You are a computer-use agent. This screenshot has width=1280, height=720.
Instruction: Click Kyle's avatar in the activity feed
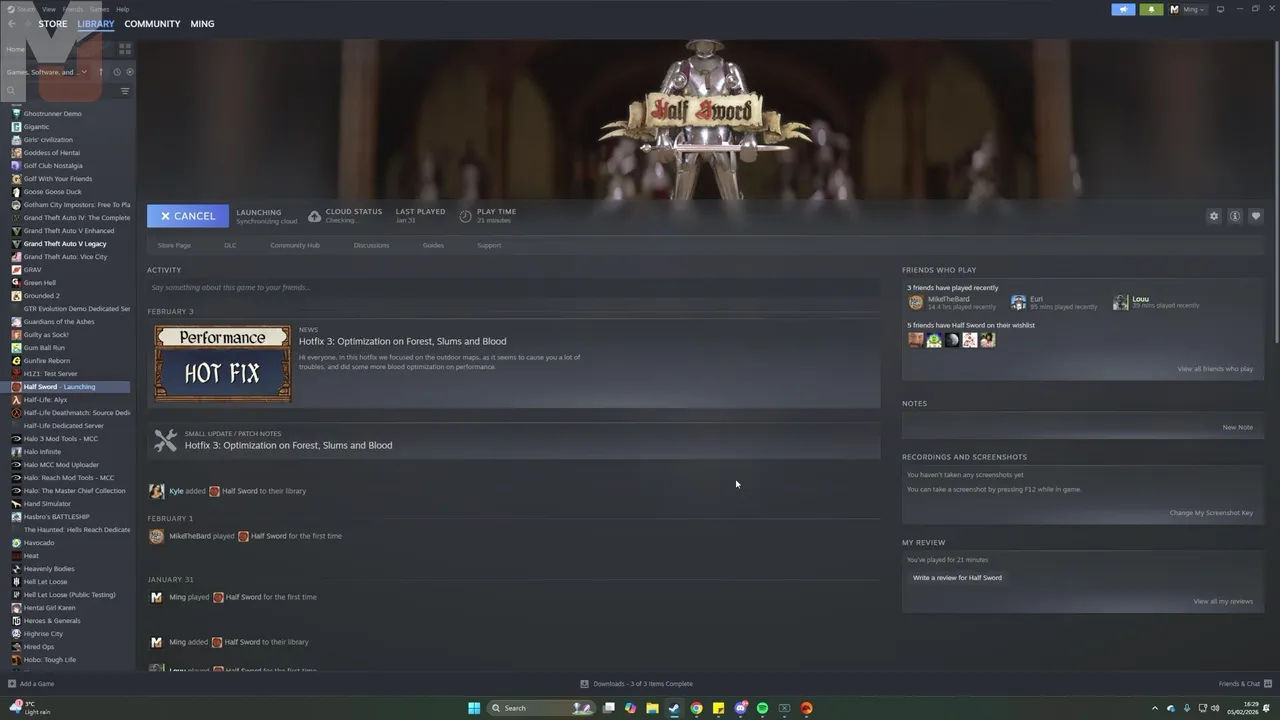[x=156, y=491]
